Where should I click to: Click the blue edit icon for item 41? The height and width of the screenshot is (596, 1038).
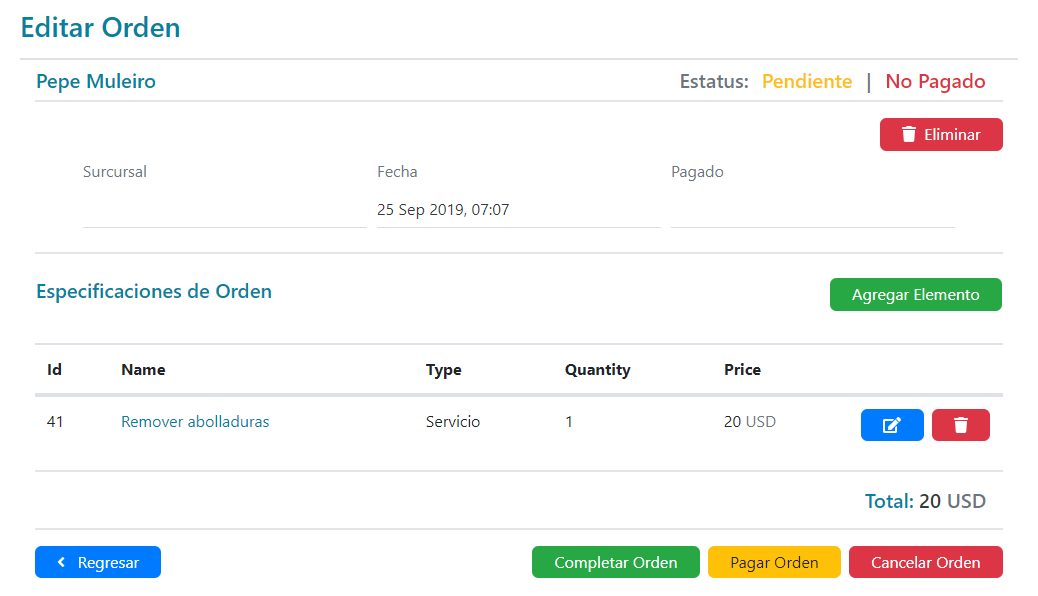(x=891, y=425)
